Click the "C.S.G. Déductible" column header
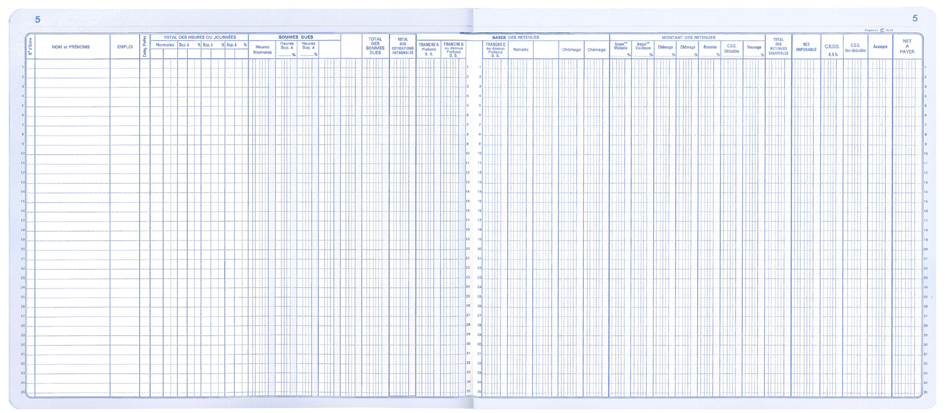 pos(732,48)
